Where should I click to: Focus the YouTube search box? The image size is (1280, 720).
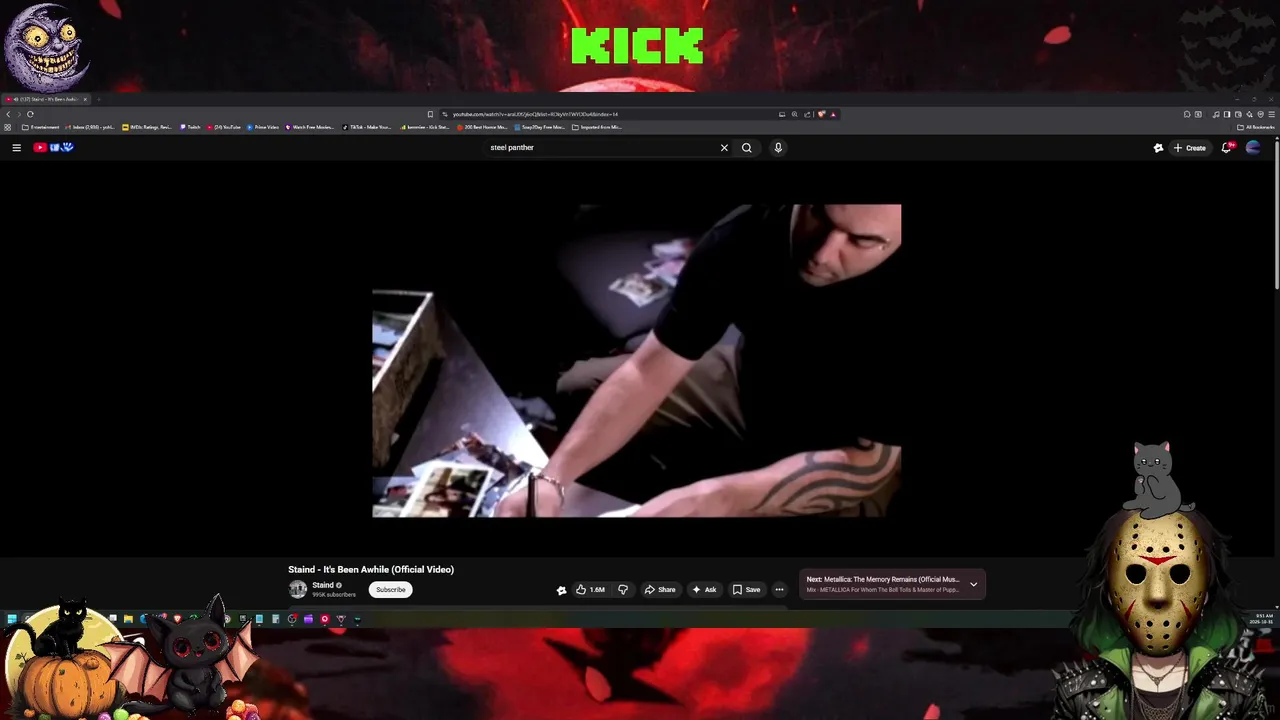(x=600, y=147)
